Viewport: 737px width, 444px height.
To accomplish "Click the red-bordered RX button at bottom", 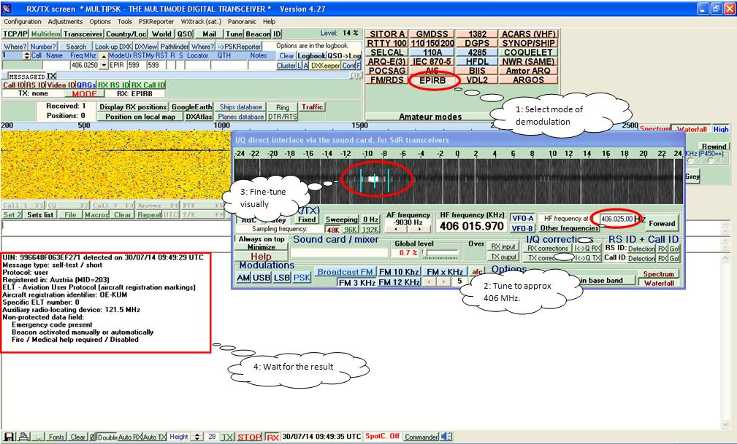I will 272,437.
